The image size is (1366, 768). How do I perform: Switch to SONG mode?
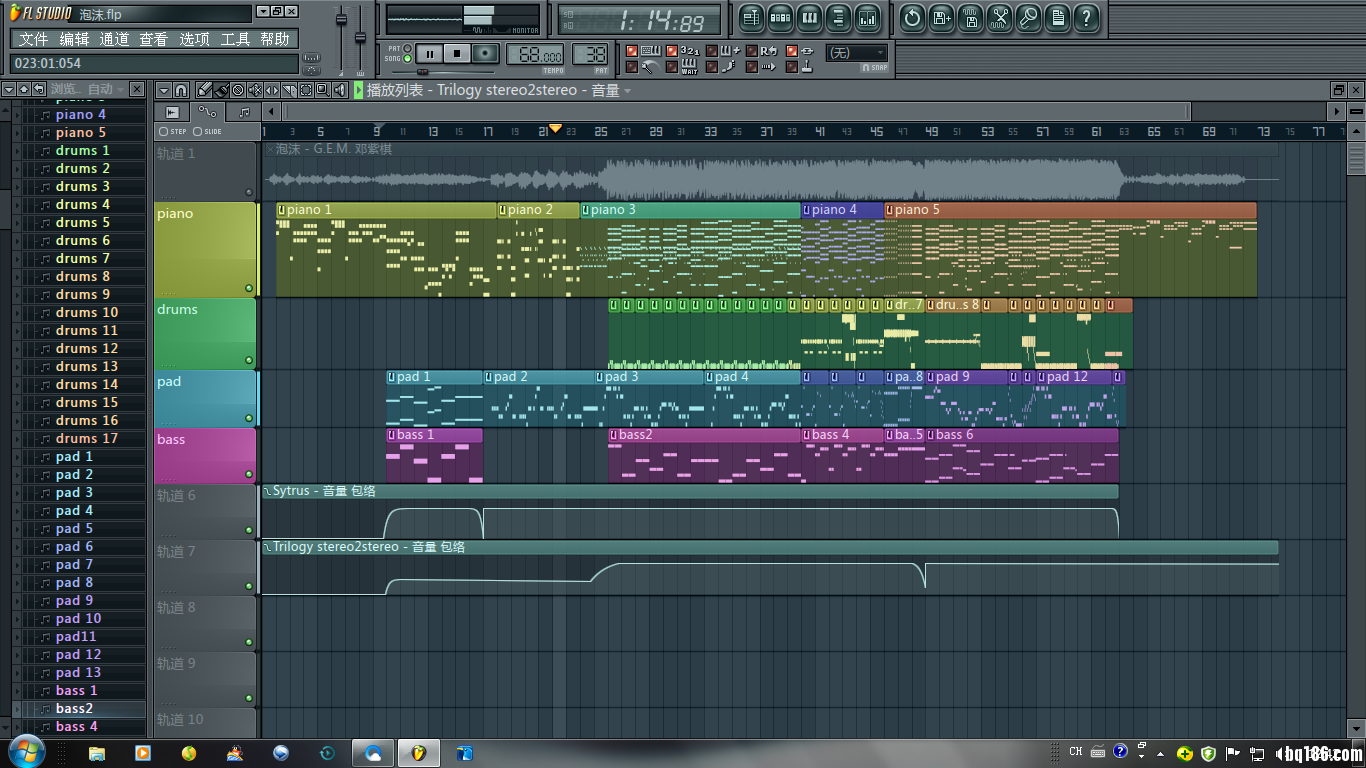[407, 58]
